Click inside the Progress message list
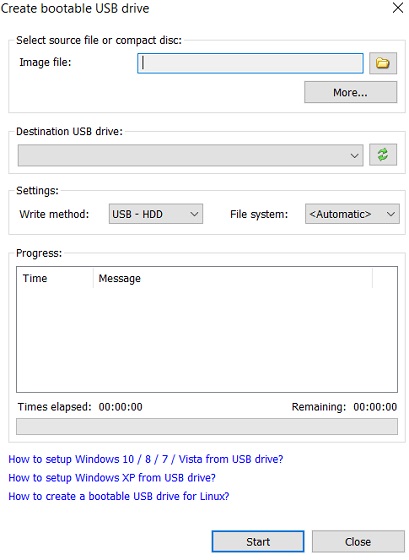The height and width of the screenshot is (560, 409). tap(207, 339)
